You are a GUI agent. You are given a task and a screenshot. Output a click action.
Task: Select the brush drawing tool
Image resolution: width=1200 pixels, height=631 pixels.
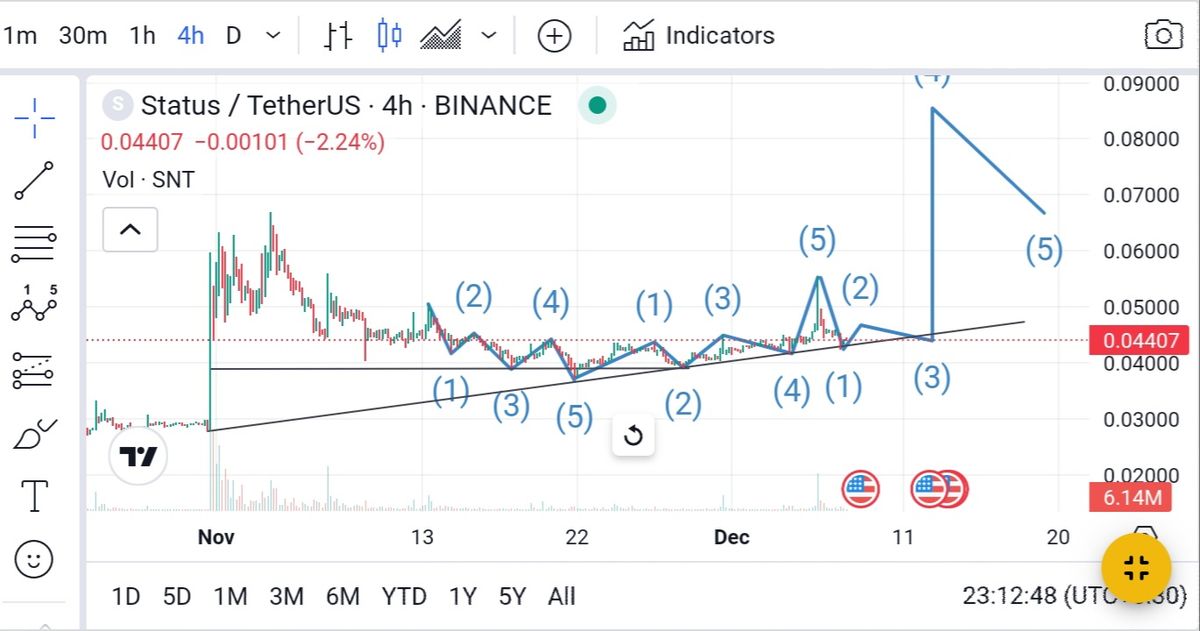point(35,433)
